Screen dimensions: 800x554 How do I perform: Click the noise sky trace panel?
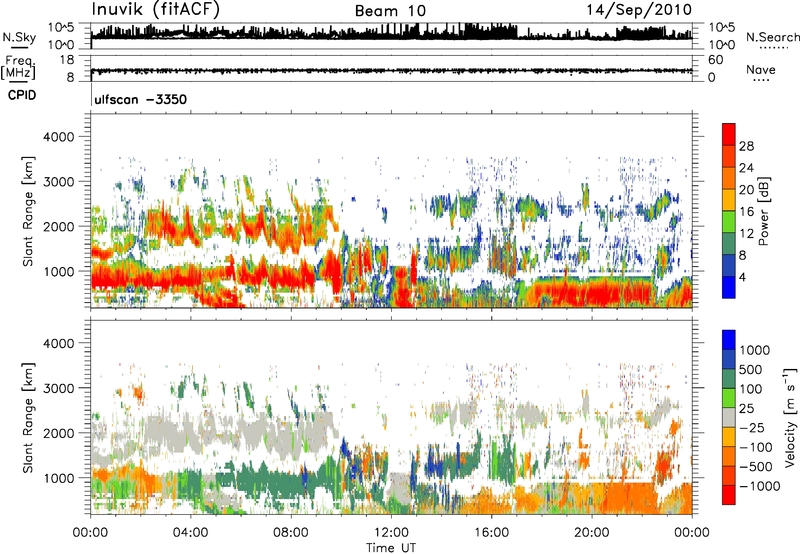point(391,36)
